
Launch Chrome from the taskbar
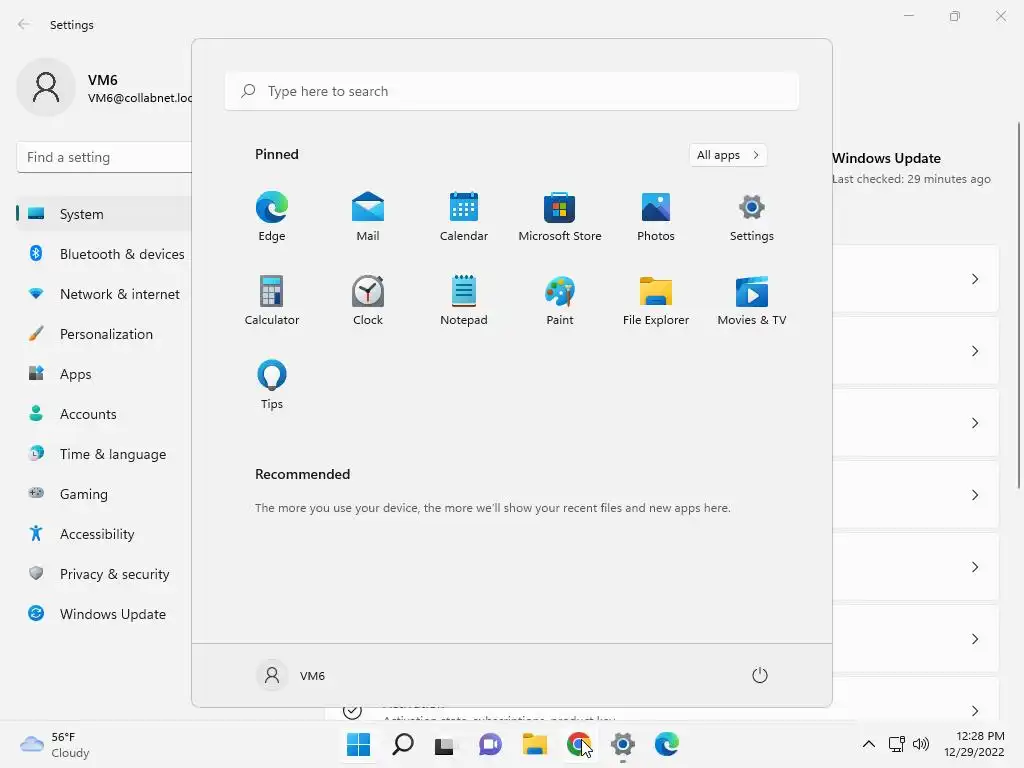[579, 744]
